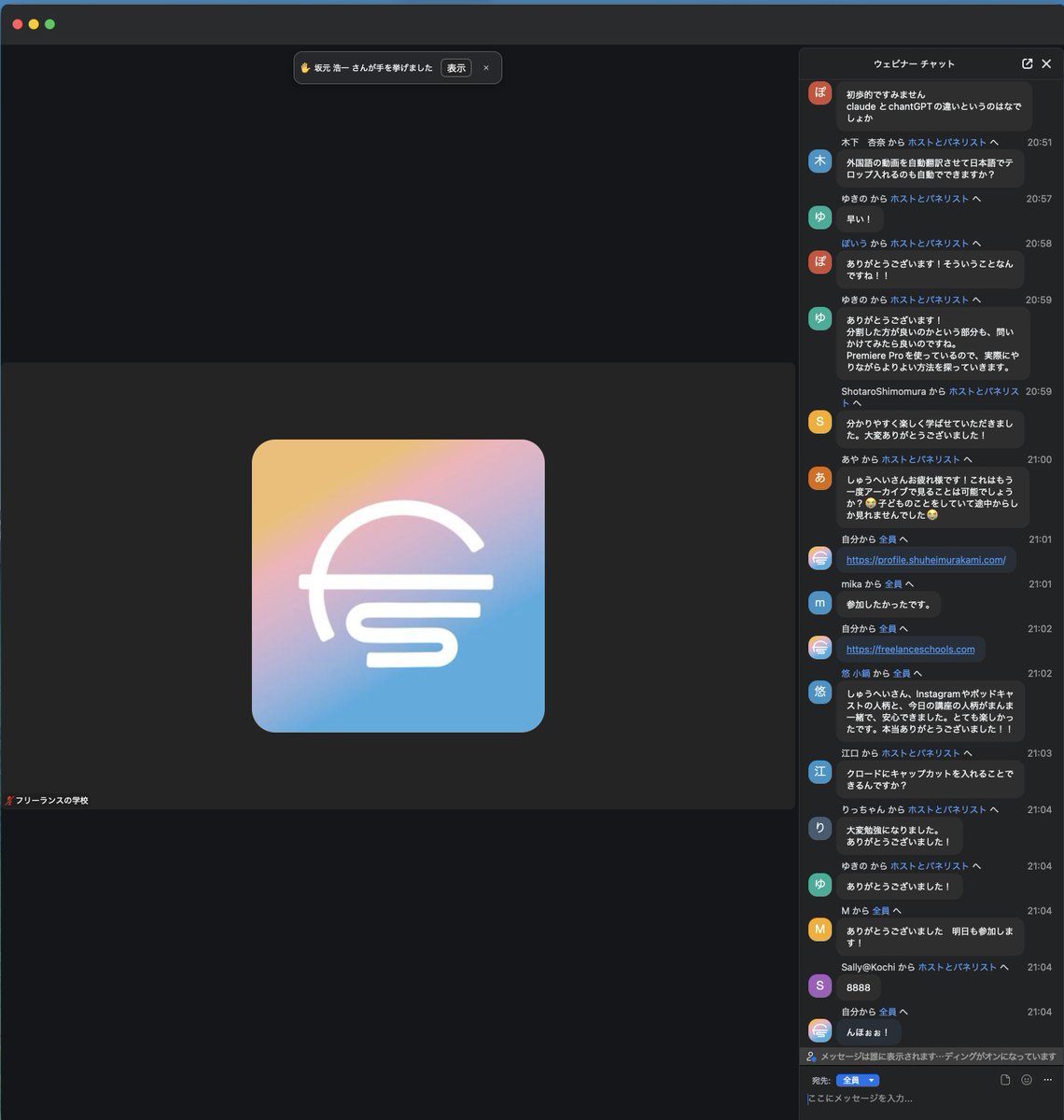Click the ゆ avatar beside 早い！

(x=819, y=217)
